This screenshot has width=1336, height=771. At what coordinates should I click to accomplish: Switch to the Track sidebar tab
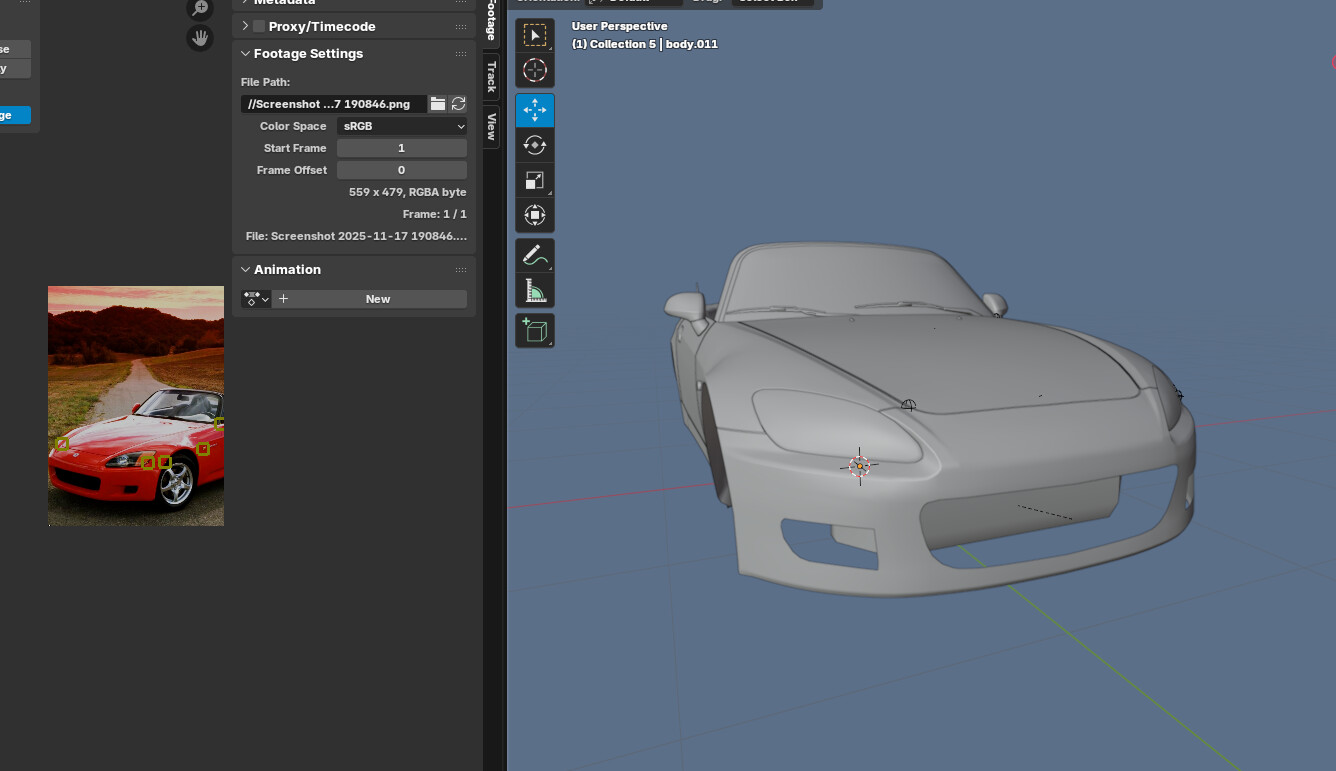point(491,76)
